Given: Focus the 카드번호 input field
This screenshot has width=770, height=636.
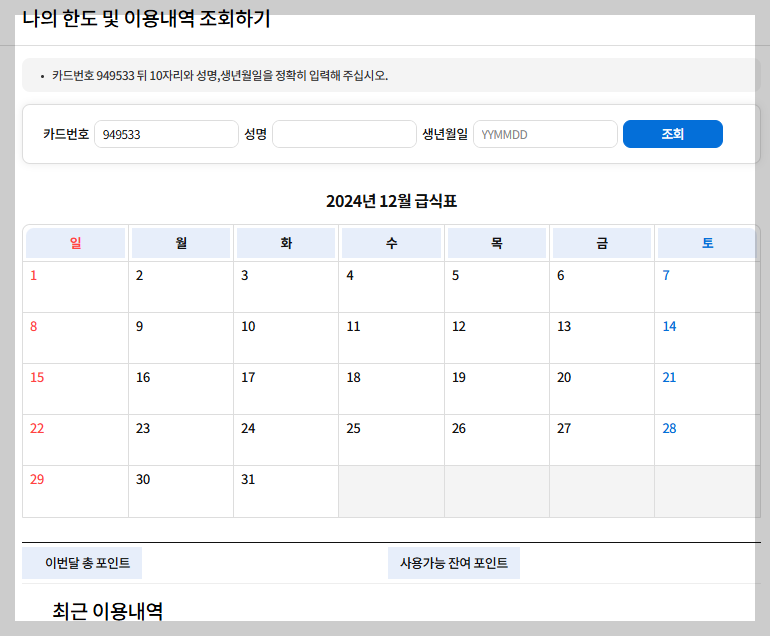Looking at the screenshot, I should tap(166, 134).
